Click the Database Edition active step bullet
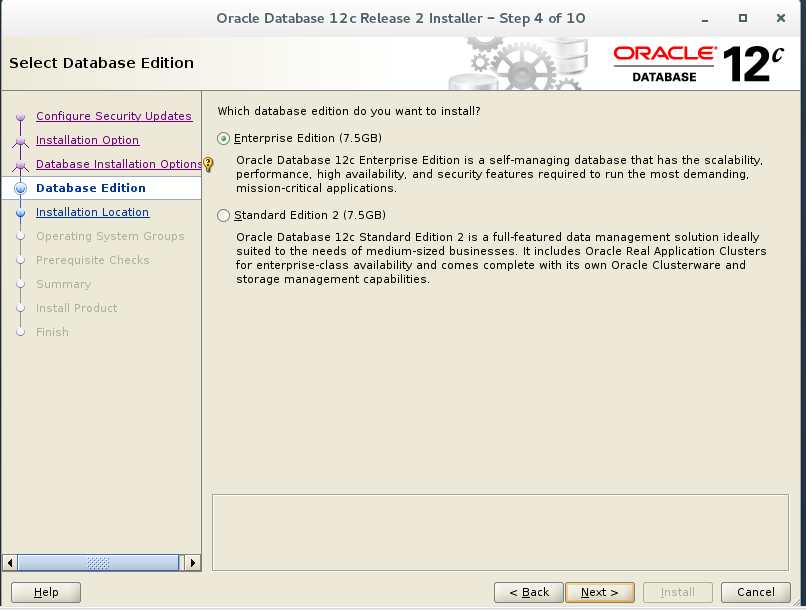This screenshot has width=806, height=610. point(21,189)
